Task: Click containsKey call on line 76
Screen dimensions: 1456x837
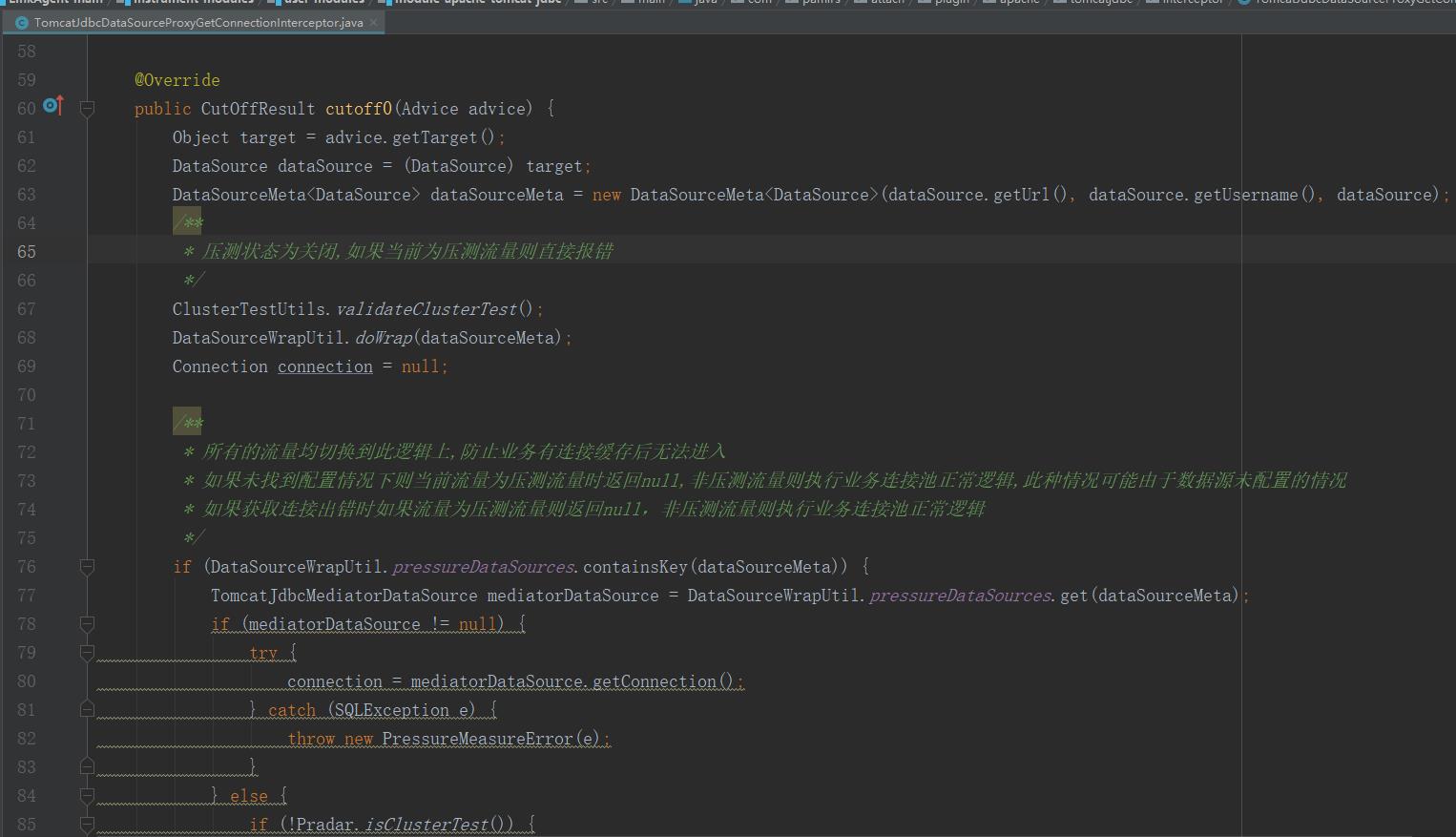Action: [635, 567]
